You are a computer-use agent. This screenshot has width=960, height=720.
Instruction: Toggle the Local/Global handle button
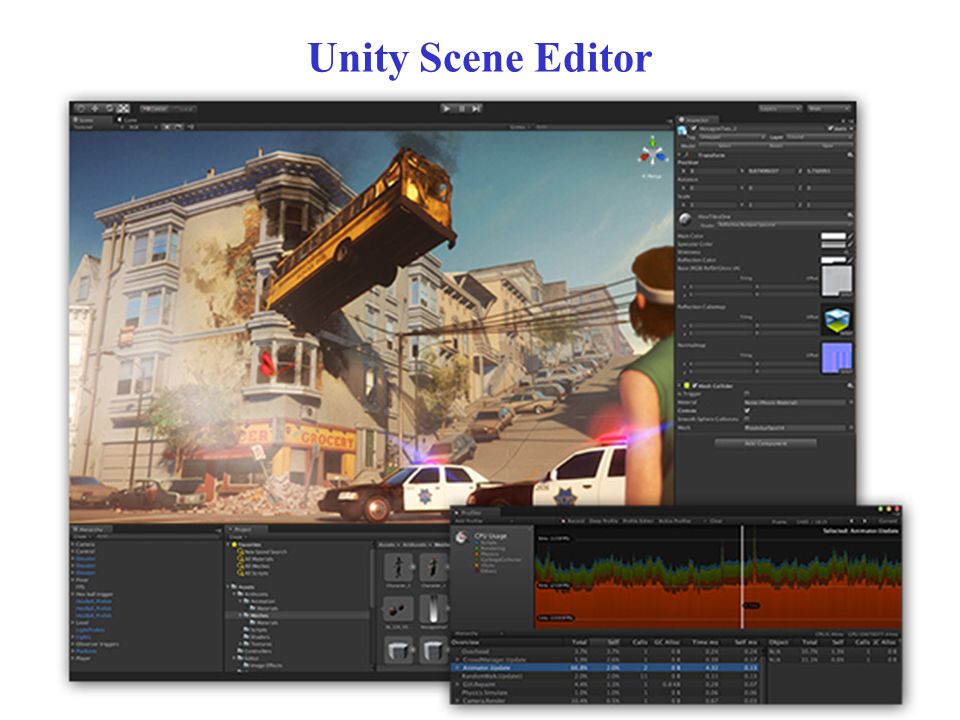[x=182, y=109]
